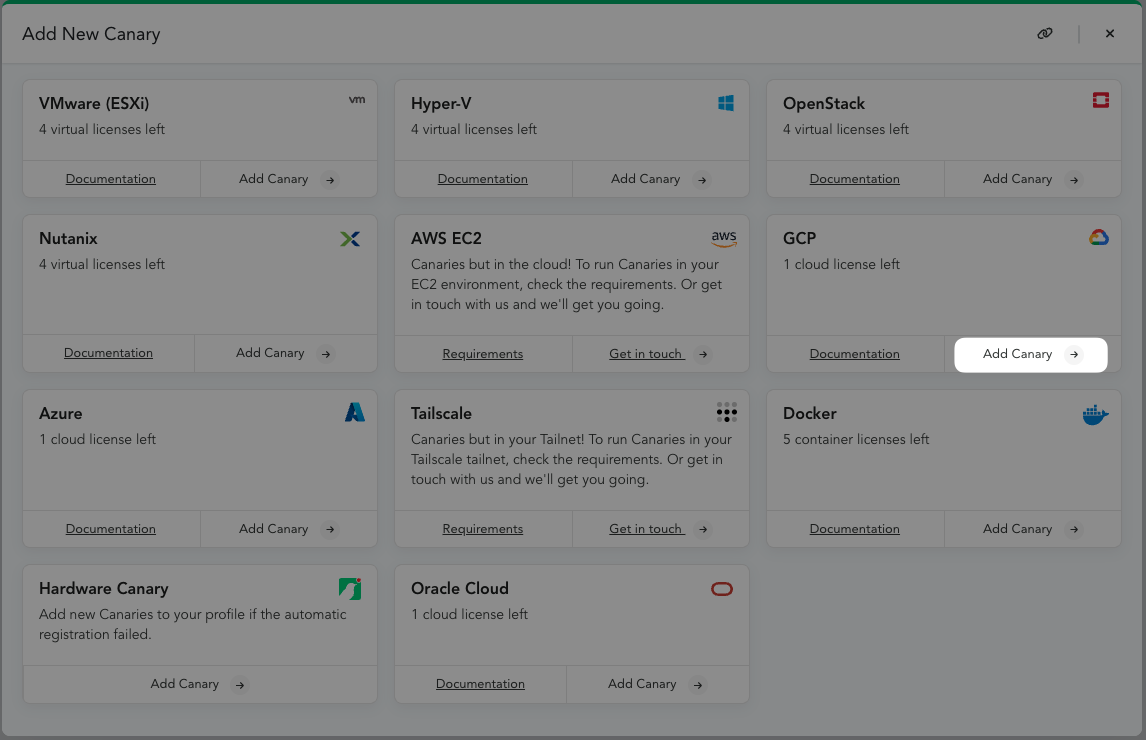The image size is (1146, 740).
Task: Open Hyper-V Documentation link
Action: 482,179
